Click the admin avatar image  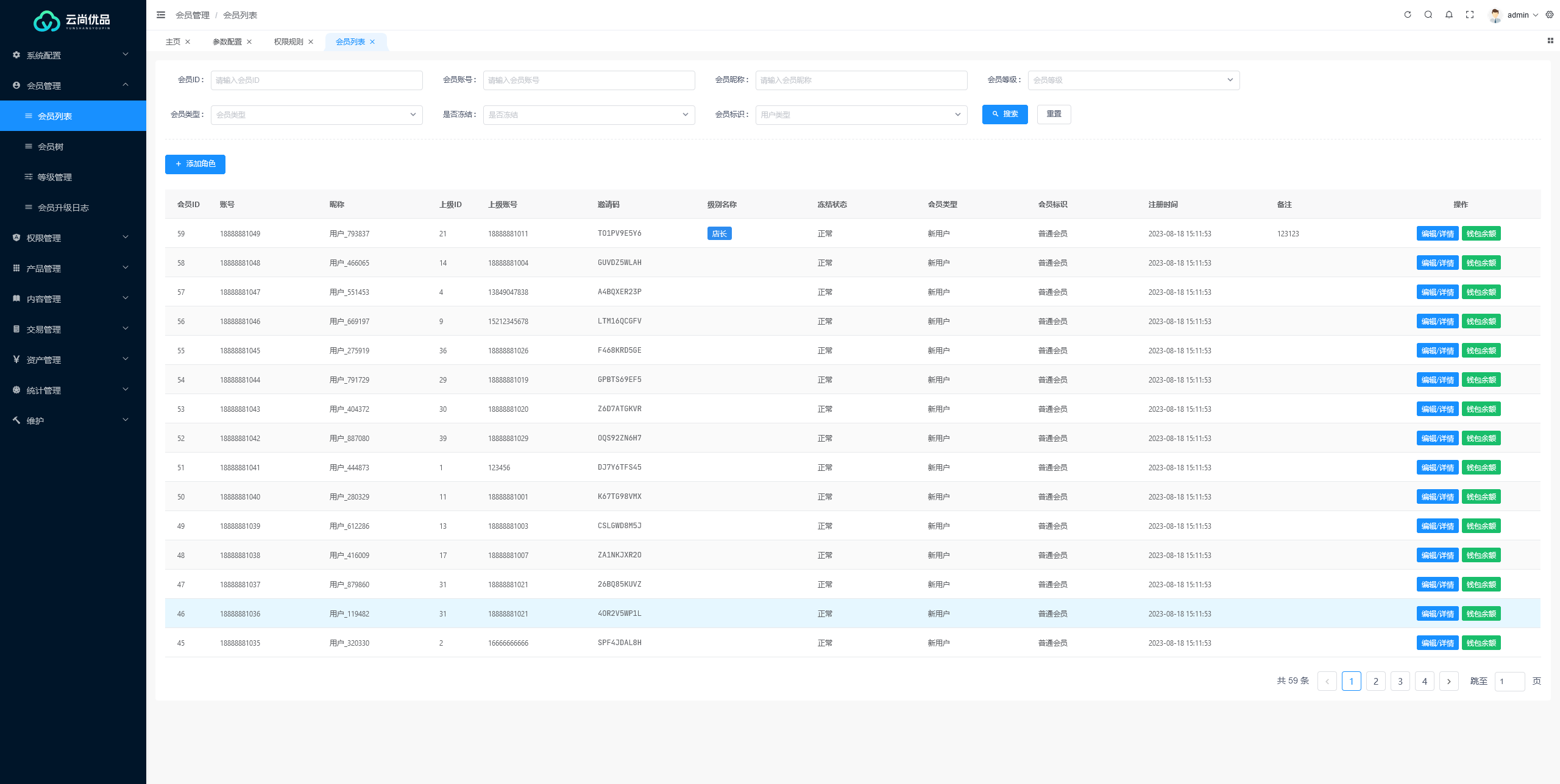1495,15
